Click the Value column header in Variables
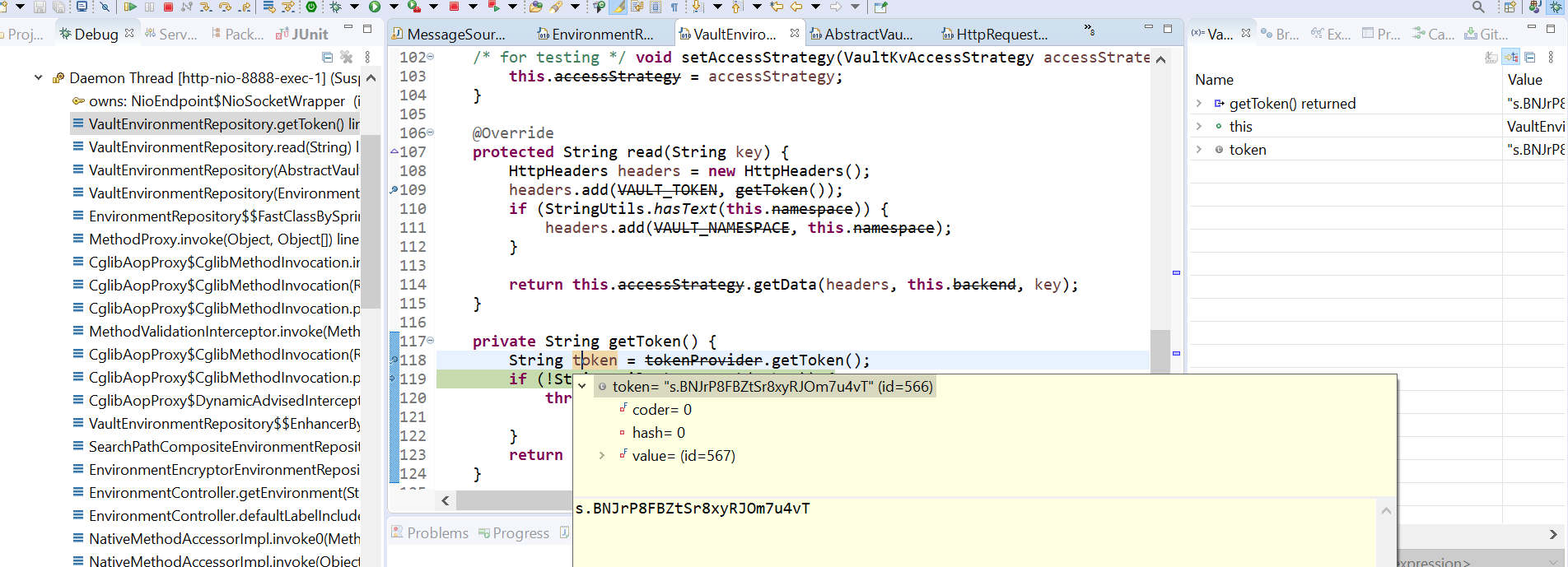Image resolution: width=1568 pixels, height=567 pixels. pyautogui.click(x=1524, y=80)
